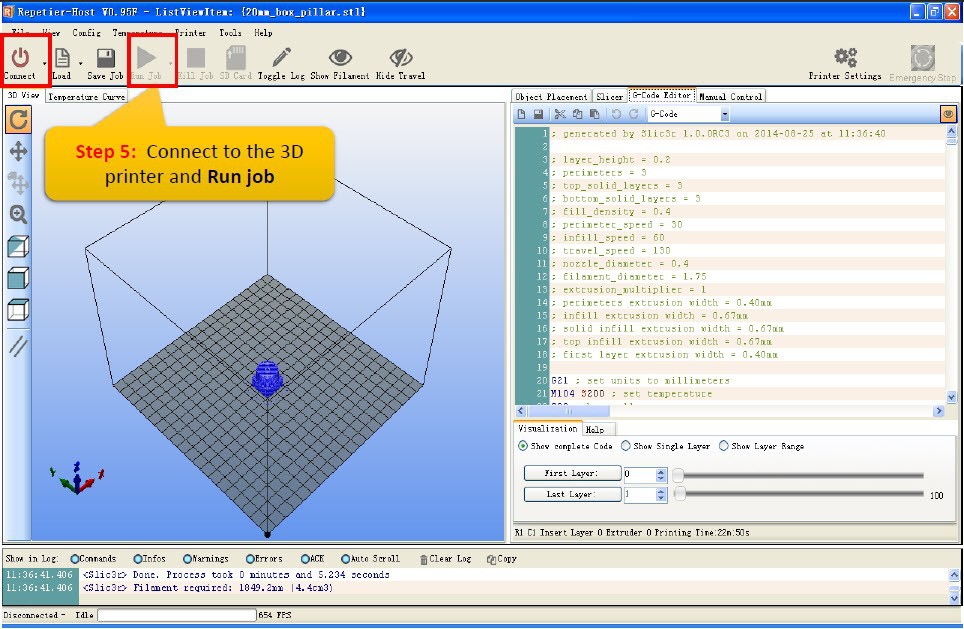Click the Hide Travel icon
The width and height of the screenshot is (964, 629).
400,58
